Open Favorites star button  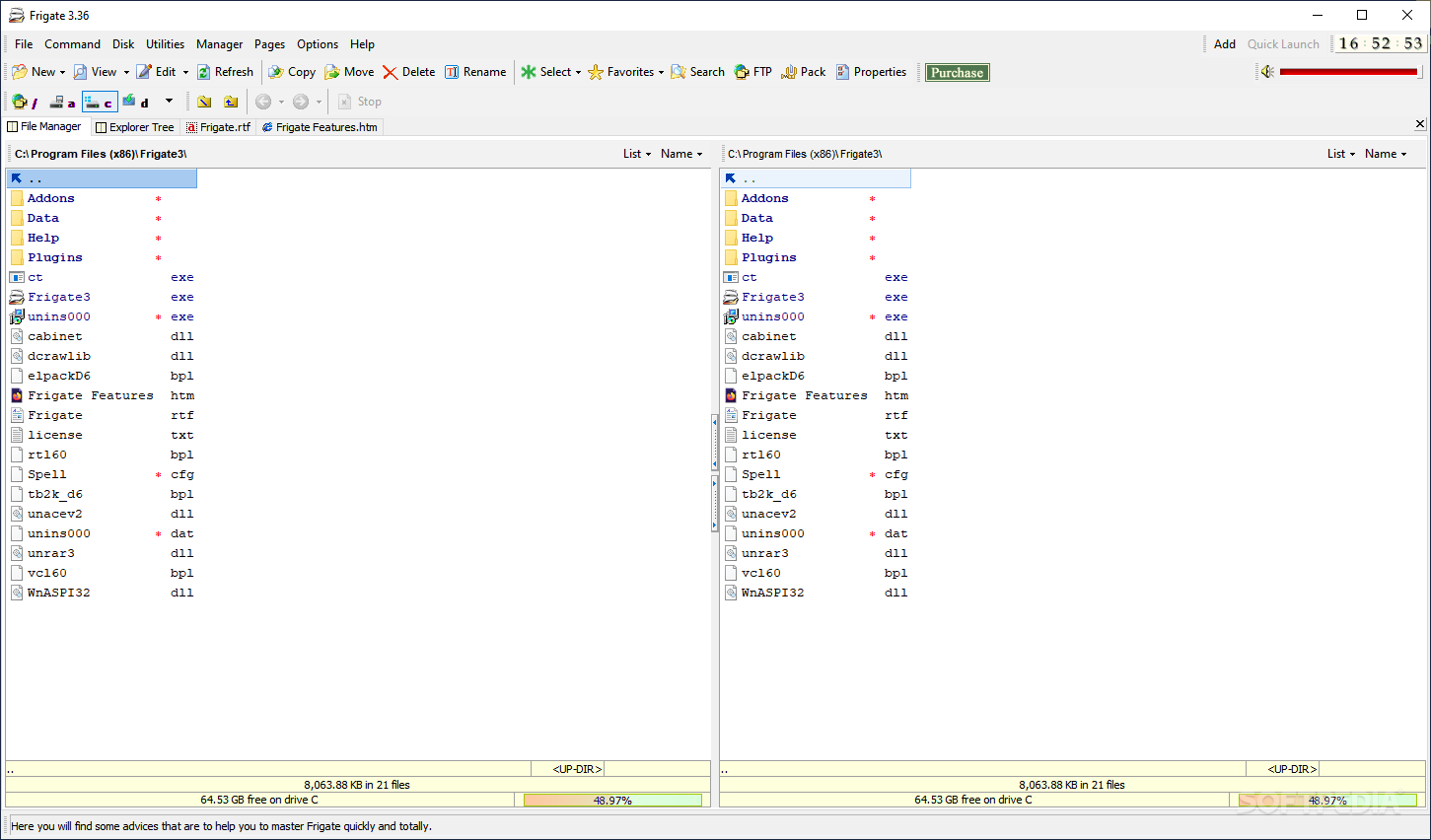click(620, 72)
